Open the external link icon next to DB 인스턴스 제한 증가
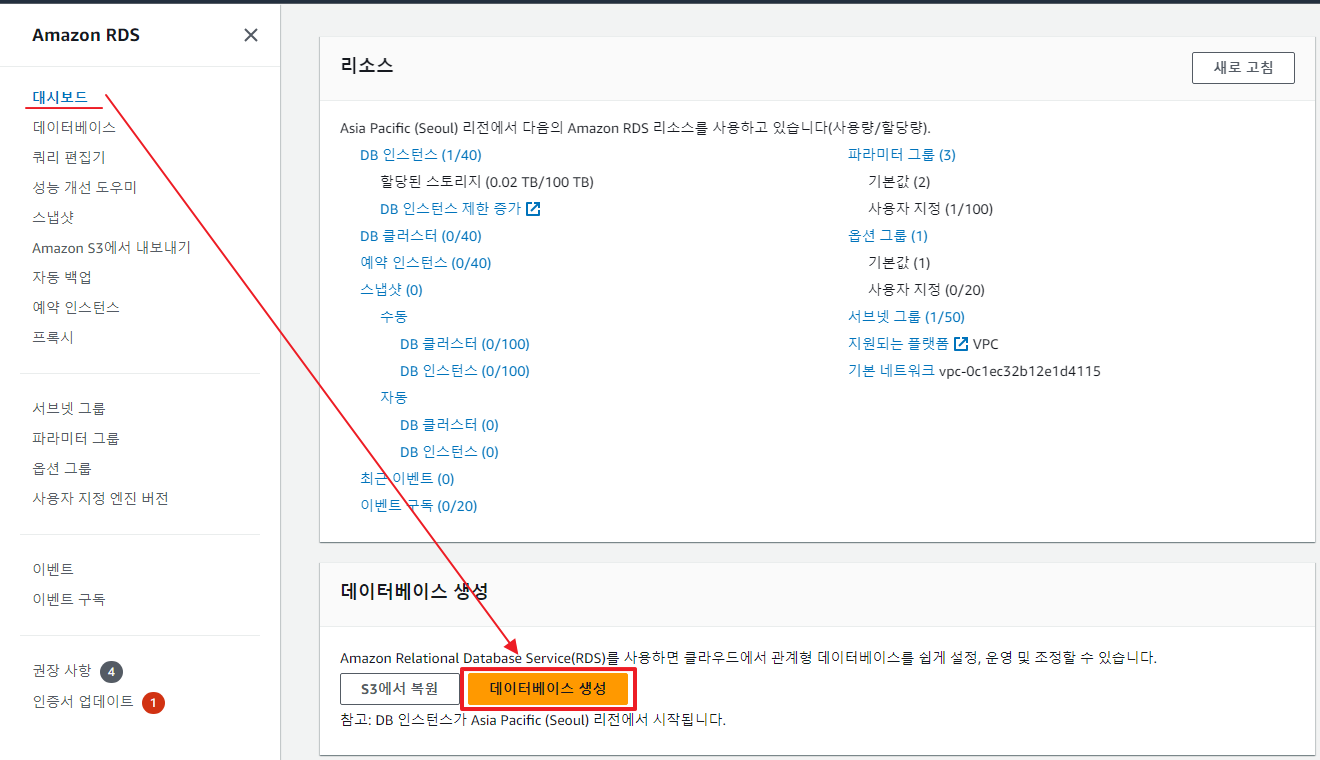The height and width of the screenshot is (760, 1320). click(533, 209)
